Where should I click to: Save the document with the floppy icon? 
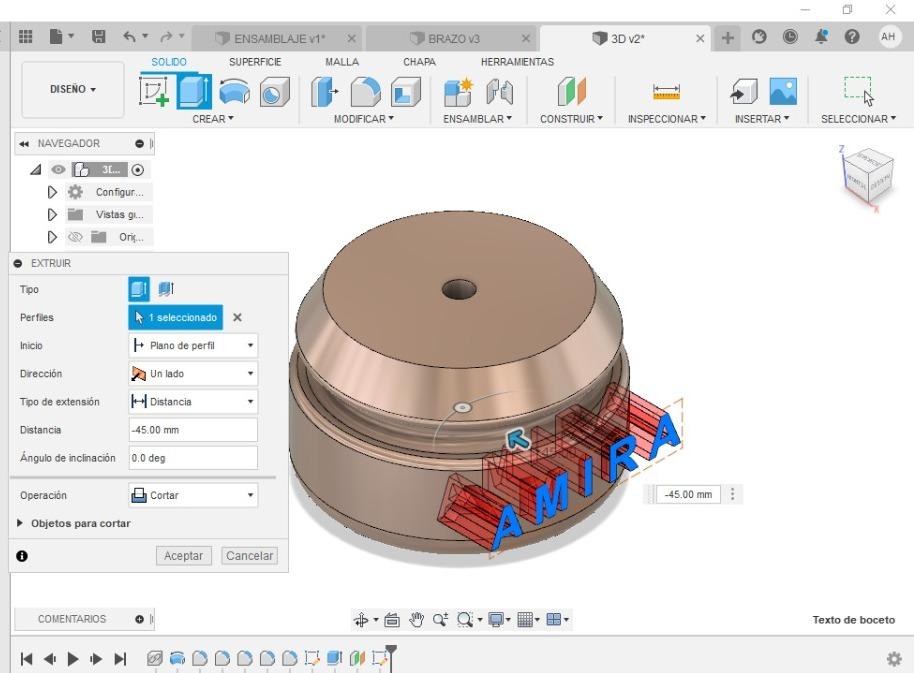click(x=99, y=37)
